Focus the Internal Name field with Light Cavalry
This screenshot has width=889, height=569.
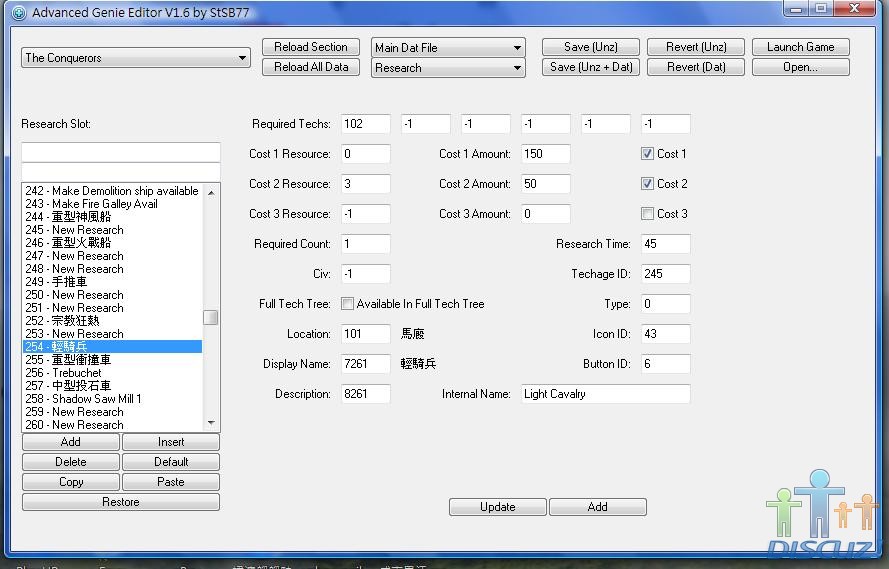coord(604,394)
